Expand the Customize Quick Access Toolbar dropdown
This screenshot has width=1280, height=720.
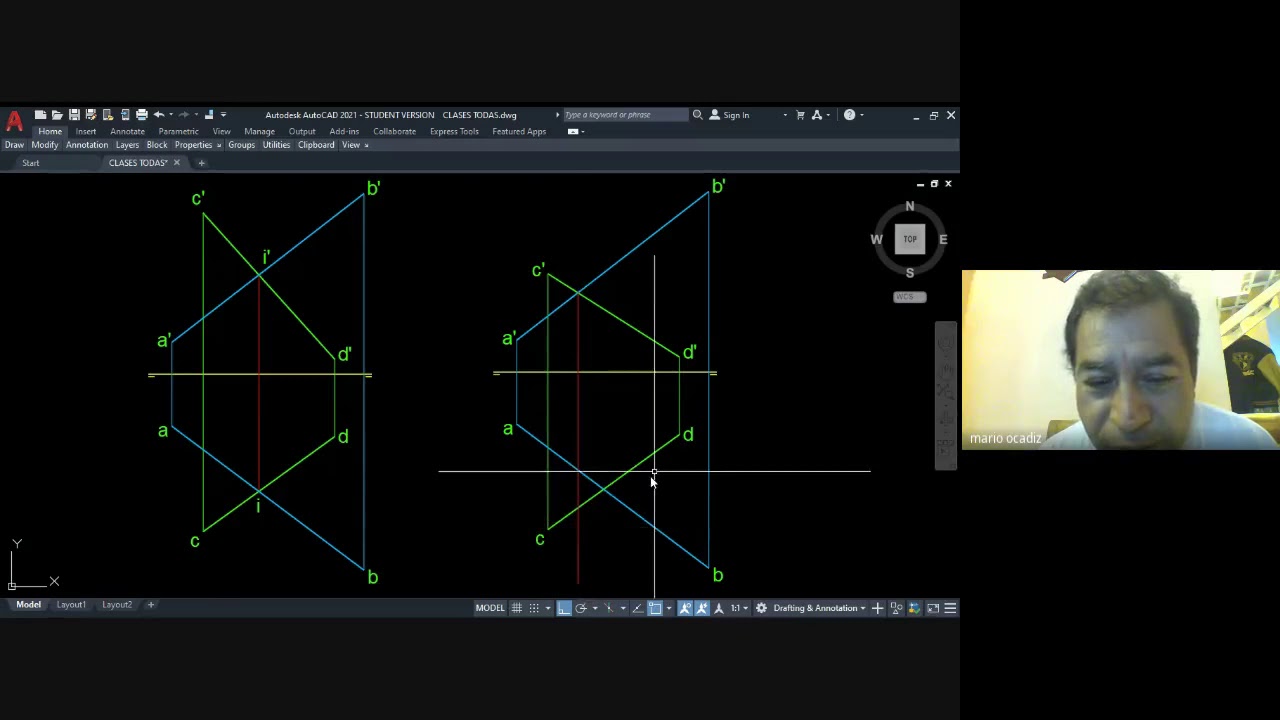pyautogui.click(x=223, y=115)
